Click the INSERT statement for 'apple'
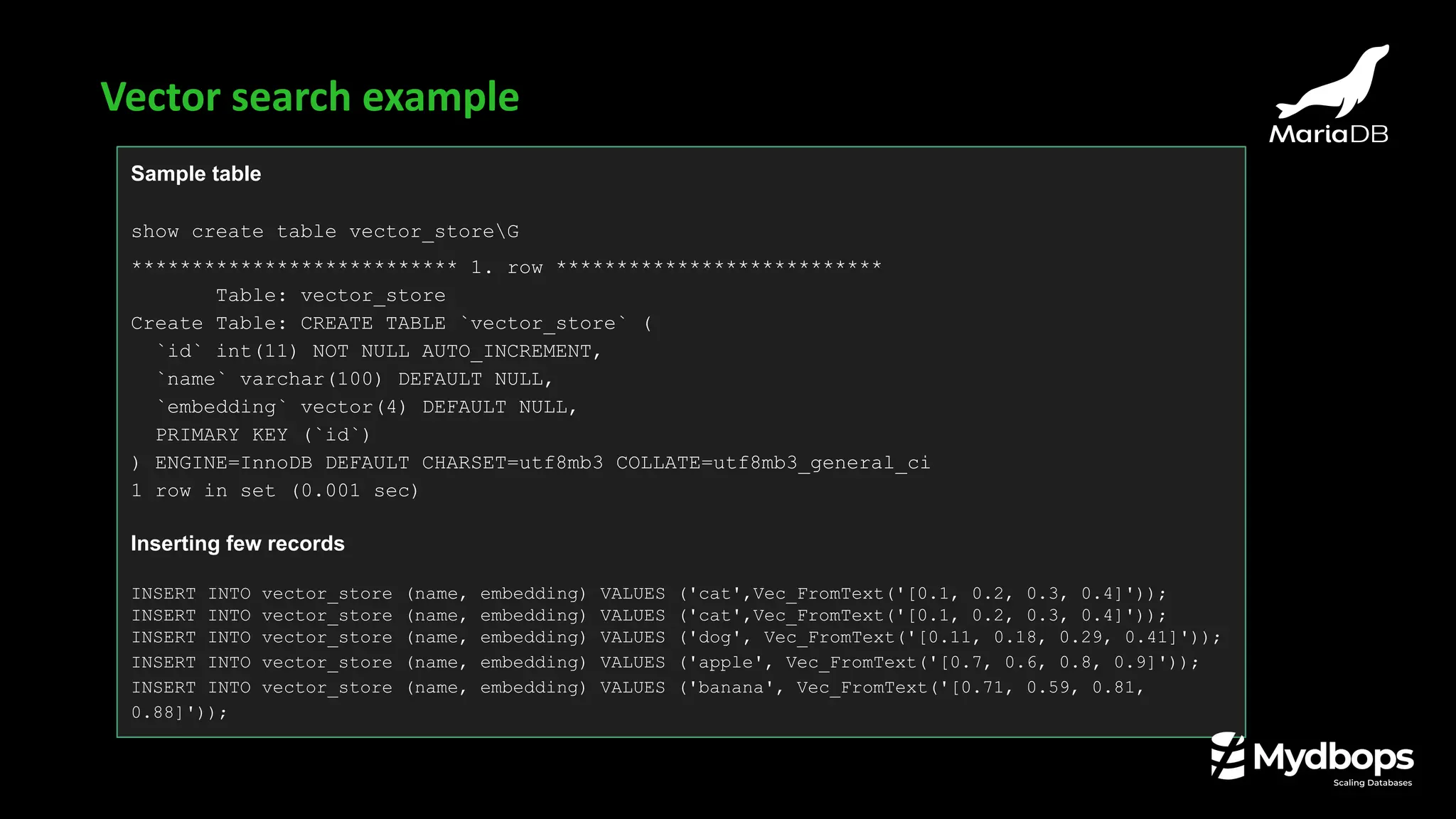Image resolution: width=1456 pixels, height=819 pixels. coord(665,663)
